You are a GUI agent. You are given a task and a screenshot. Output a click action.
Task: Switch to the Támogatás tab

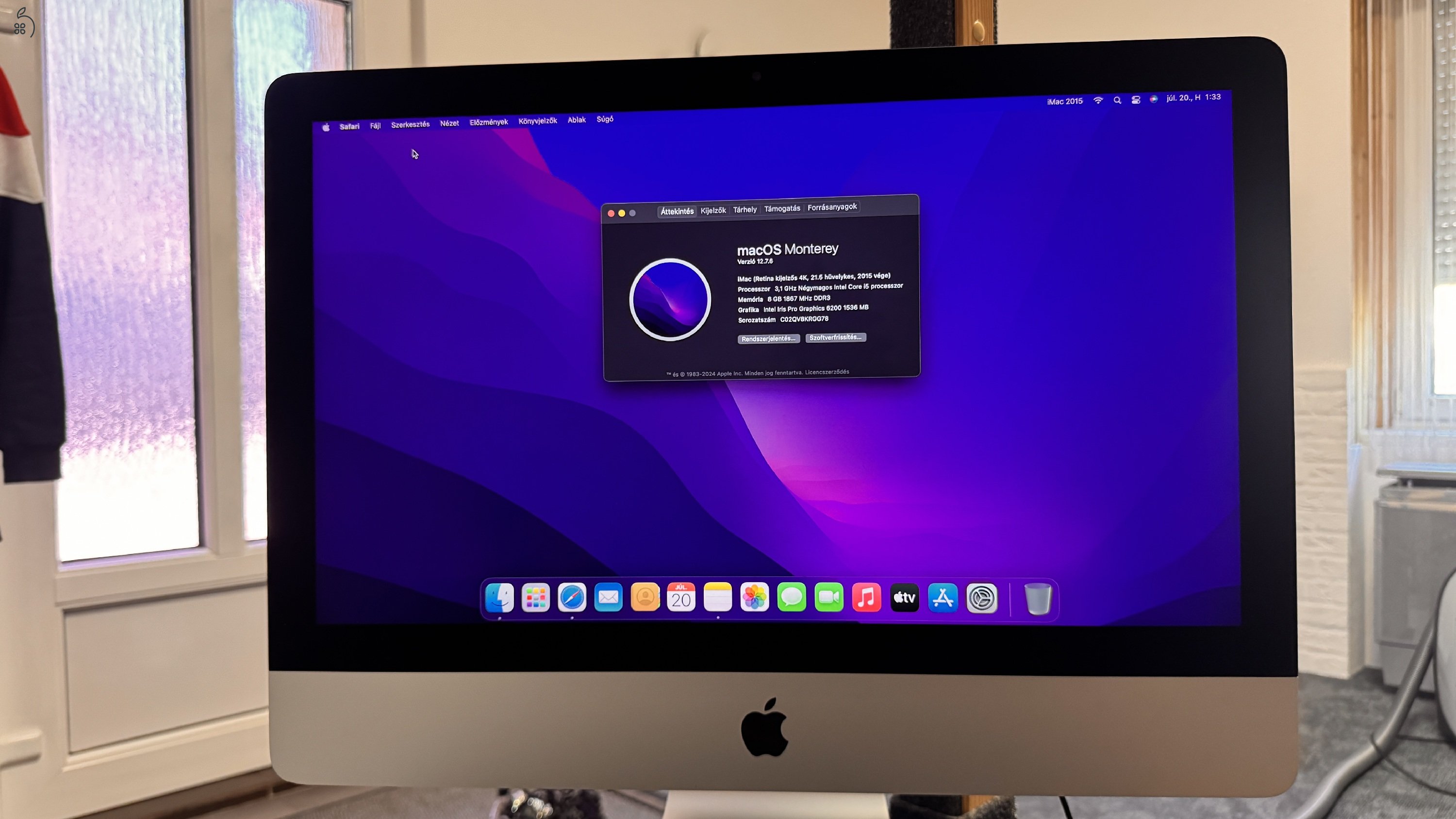(x=782, y=209)
